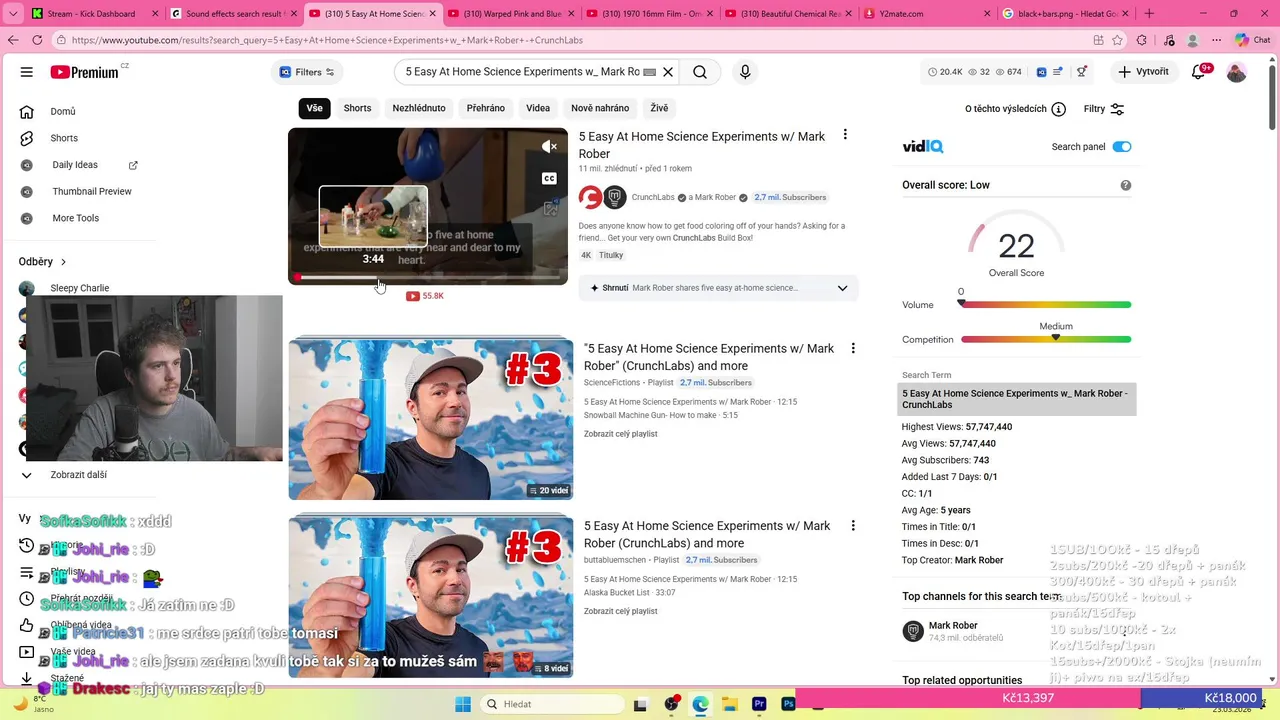Open help icon beside Overall score
Screen dimensions: 1280x720
click(x=1126, y=185)
